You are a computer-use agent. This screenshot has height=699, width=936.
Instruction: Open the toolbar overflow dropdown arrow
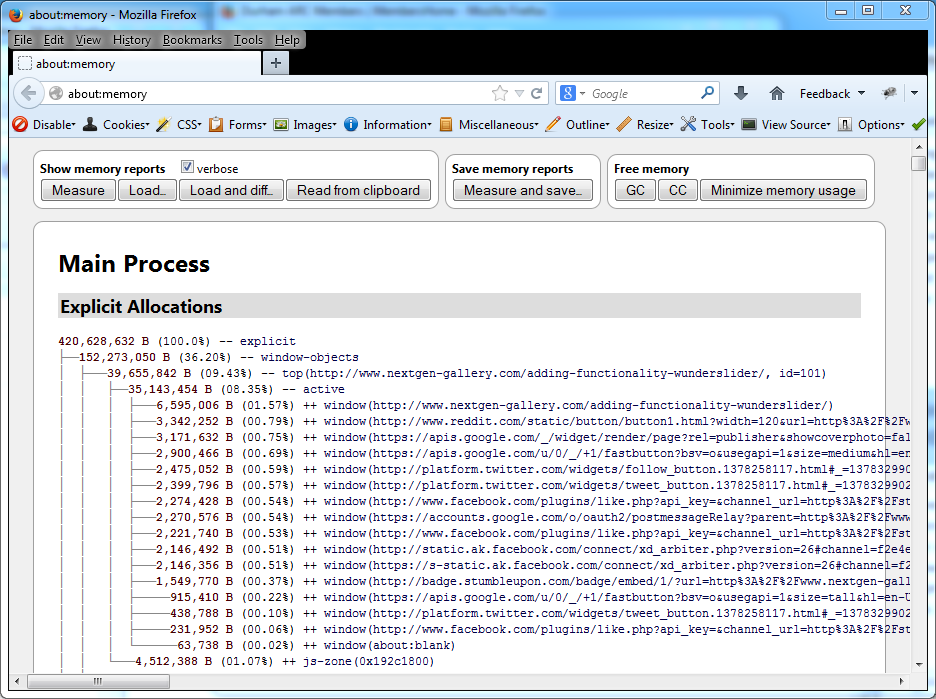915,93
